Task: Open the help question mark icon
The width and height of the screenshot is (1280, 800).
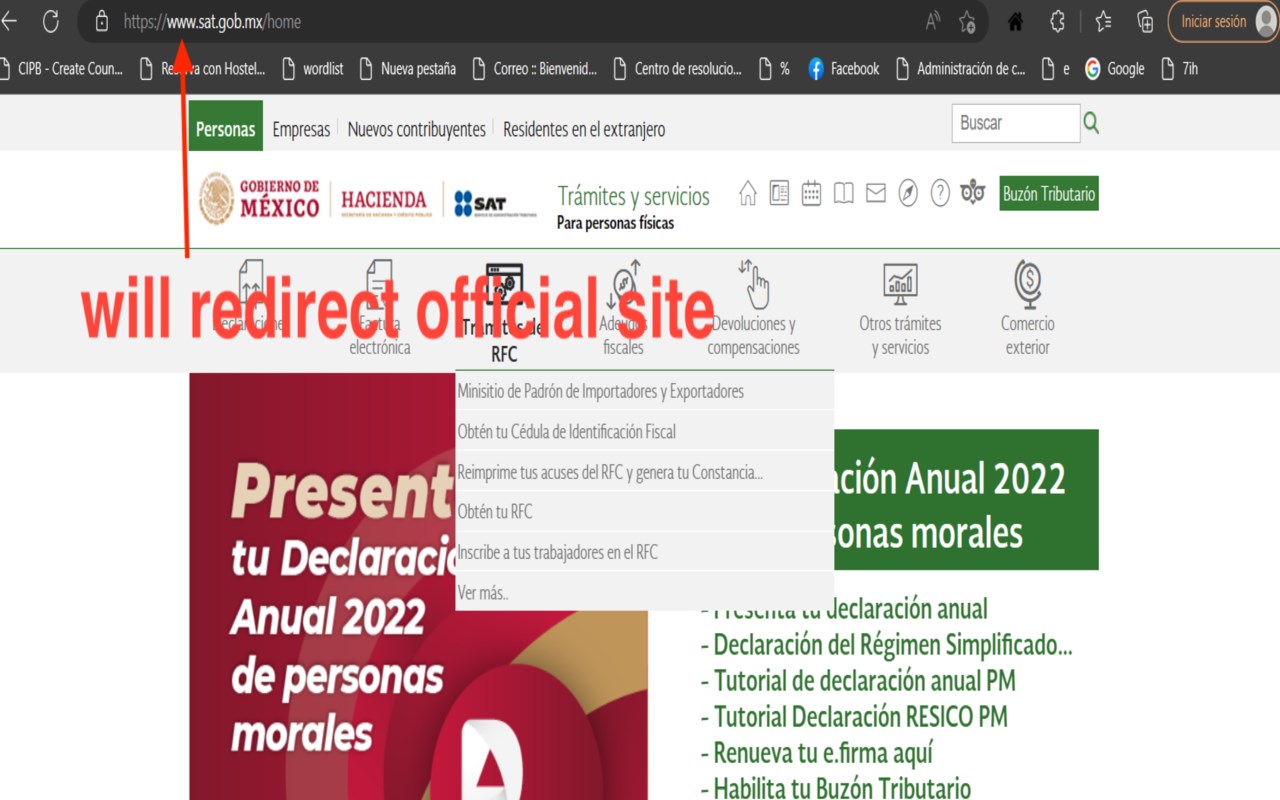Action: 940,193
